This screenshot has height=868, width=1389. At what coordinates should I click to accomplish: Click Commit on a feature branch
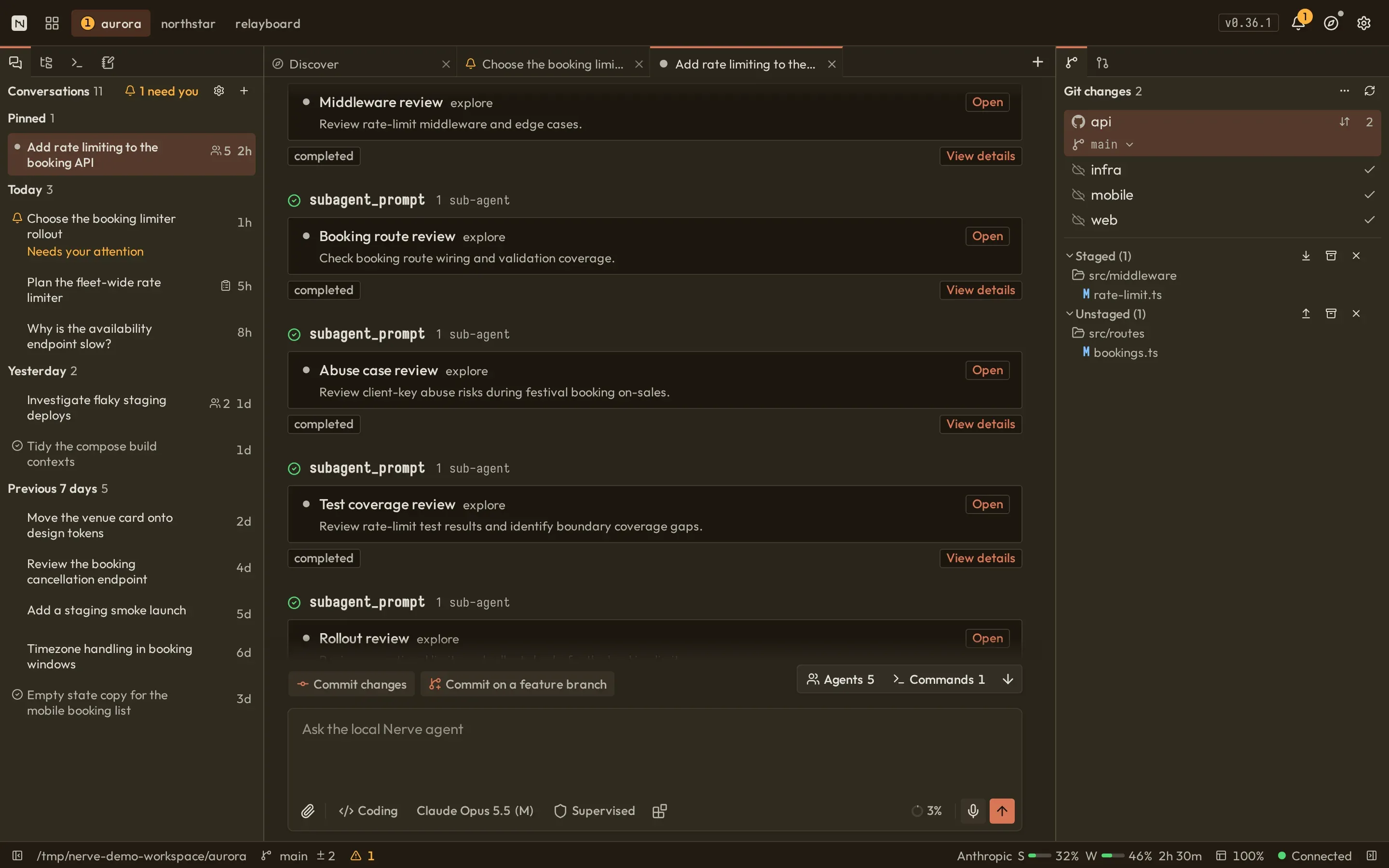pos(517,684)
